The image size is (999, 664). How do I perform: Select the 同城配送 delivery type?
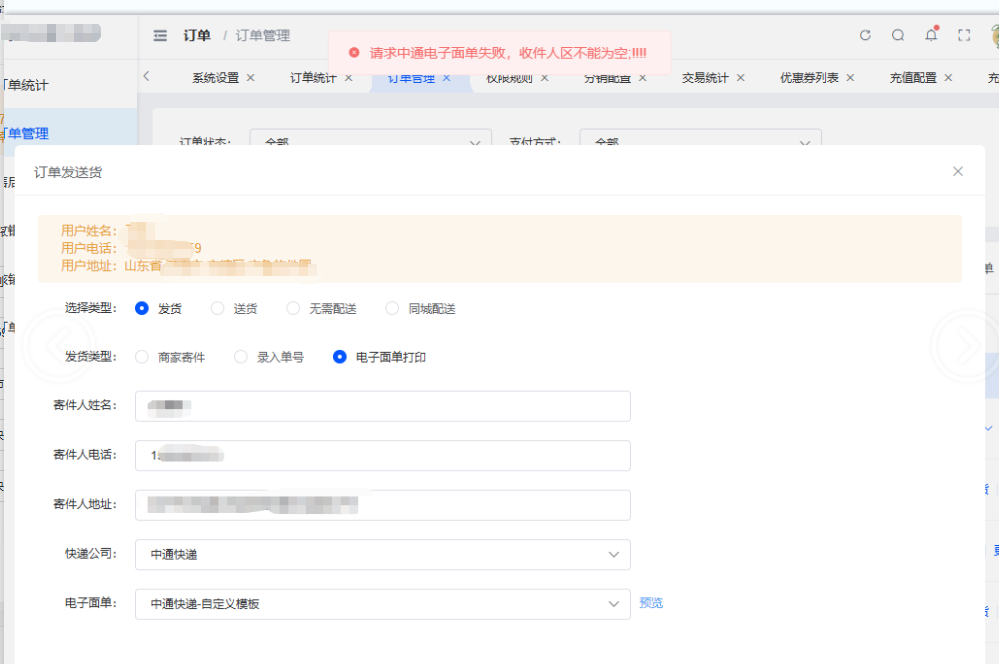(x=392, y=309)
